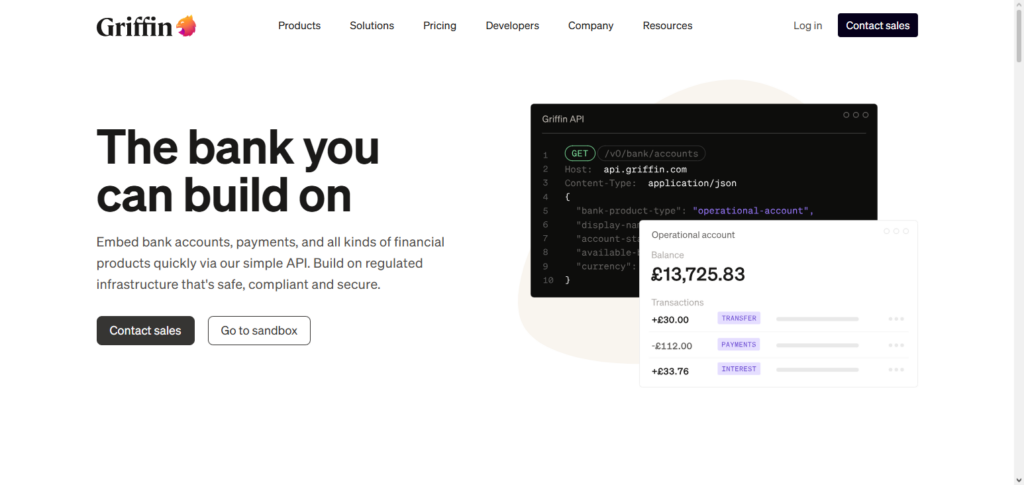Screen dimensions: 1024x485
Task: Select the PAYMENTS transaction tag
Action: 739,344
